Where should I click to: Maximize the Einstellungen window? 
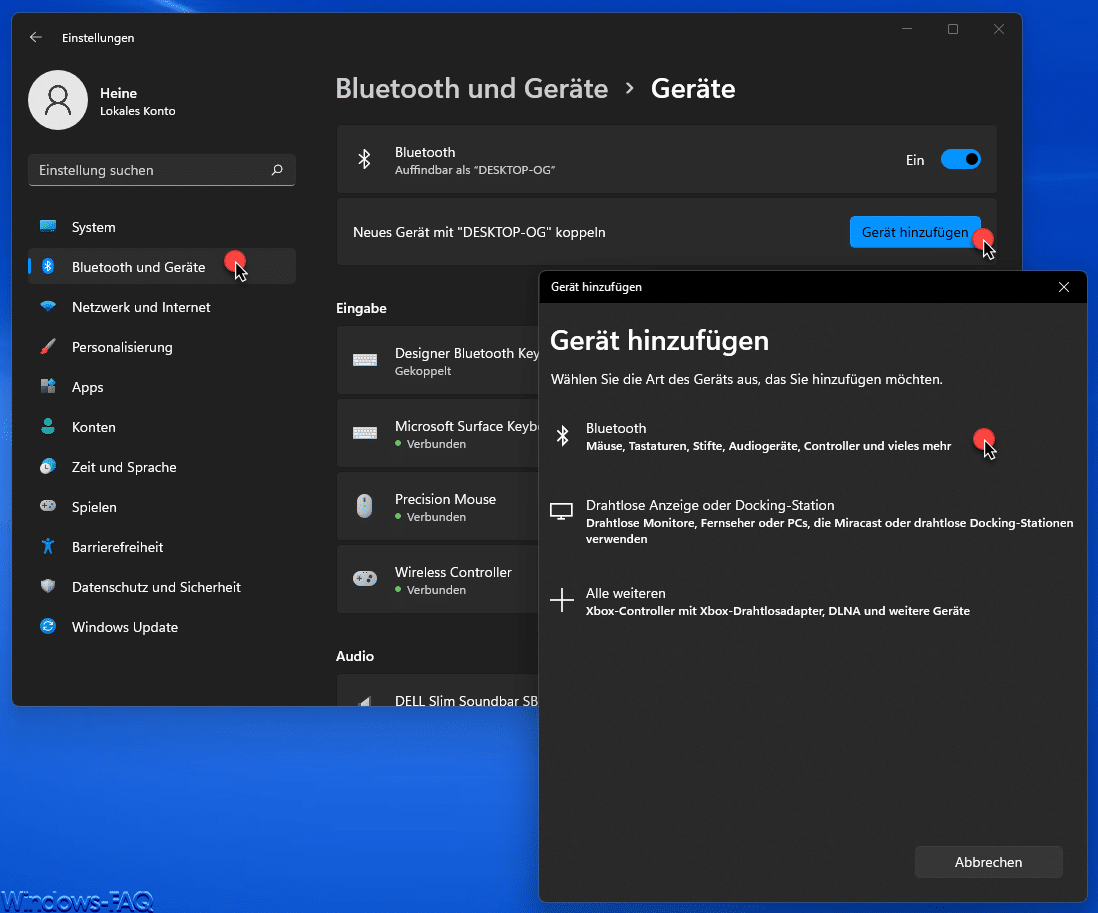pyautogui.click(x=952, y=29)
